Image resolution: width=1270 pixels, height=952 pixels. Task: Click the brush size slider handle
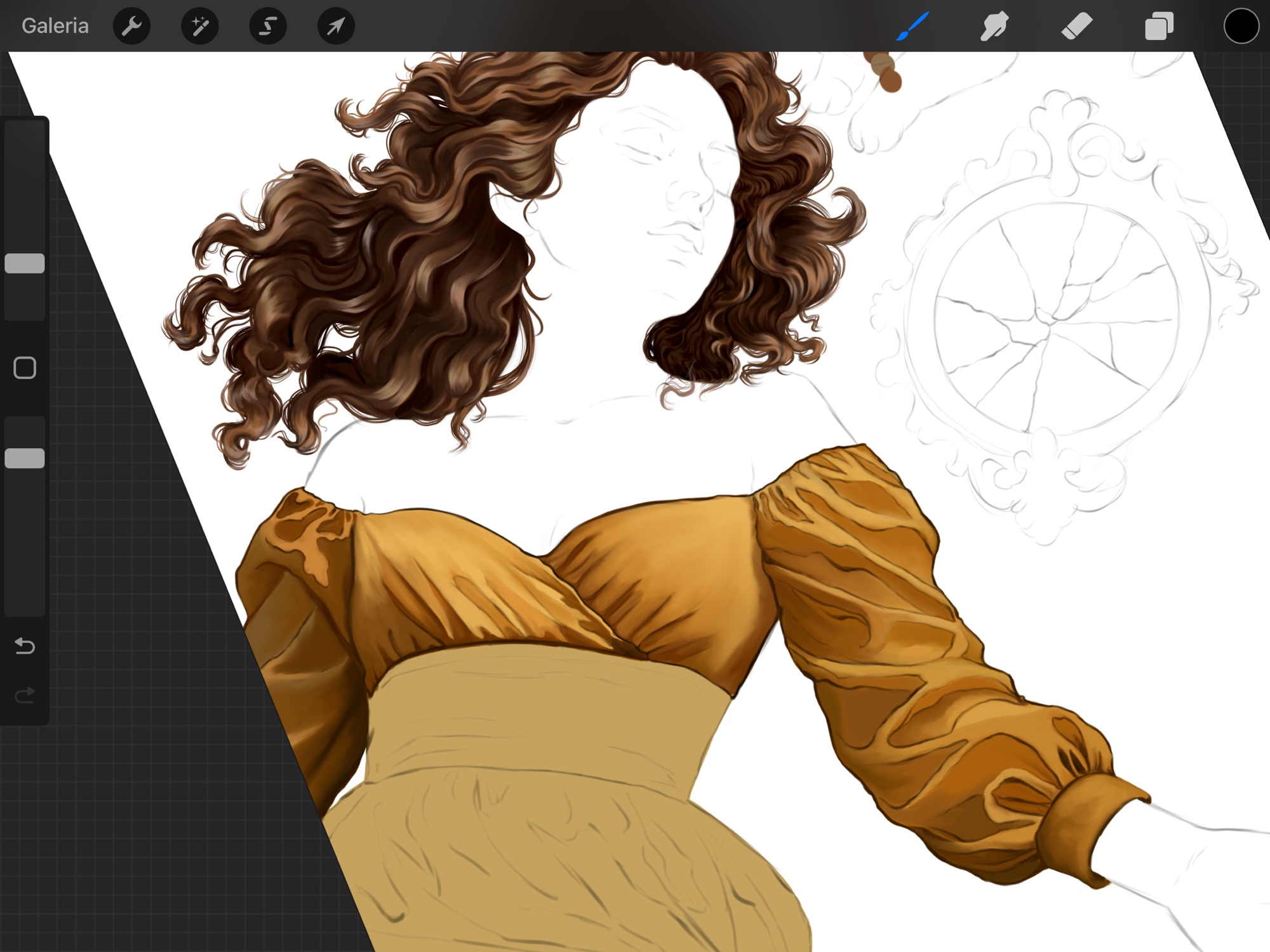tap(25, 263)
